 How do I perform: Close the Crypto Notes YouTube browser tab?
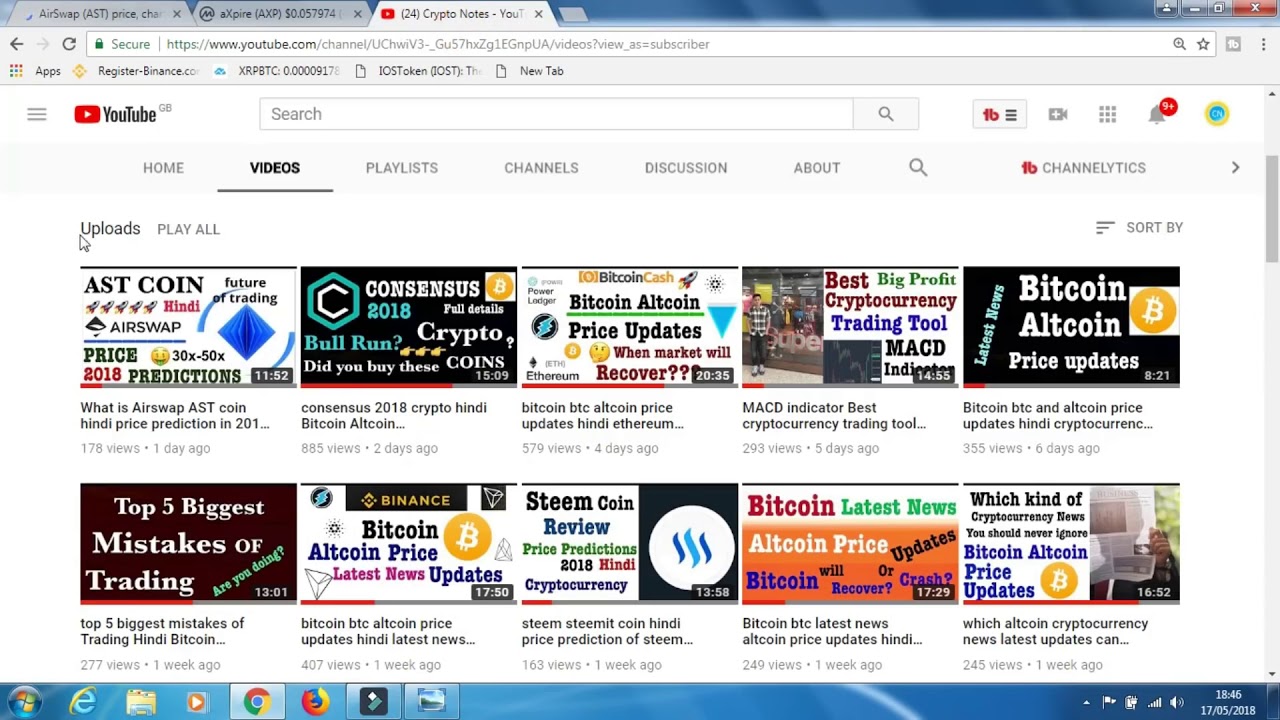click(x=538, y=14)
